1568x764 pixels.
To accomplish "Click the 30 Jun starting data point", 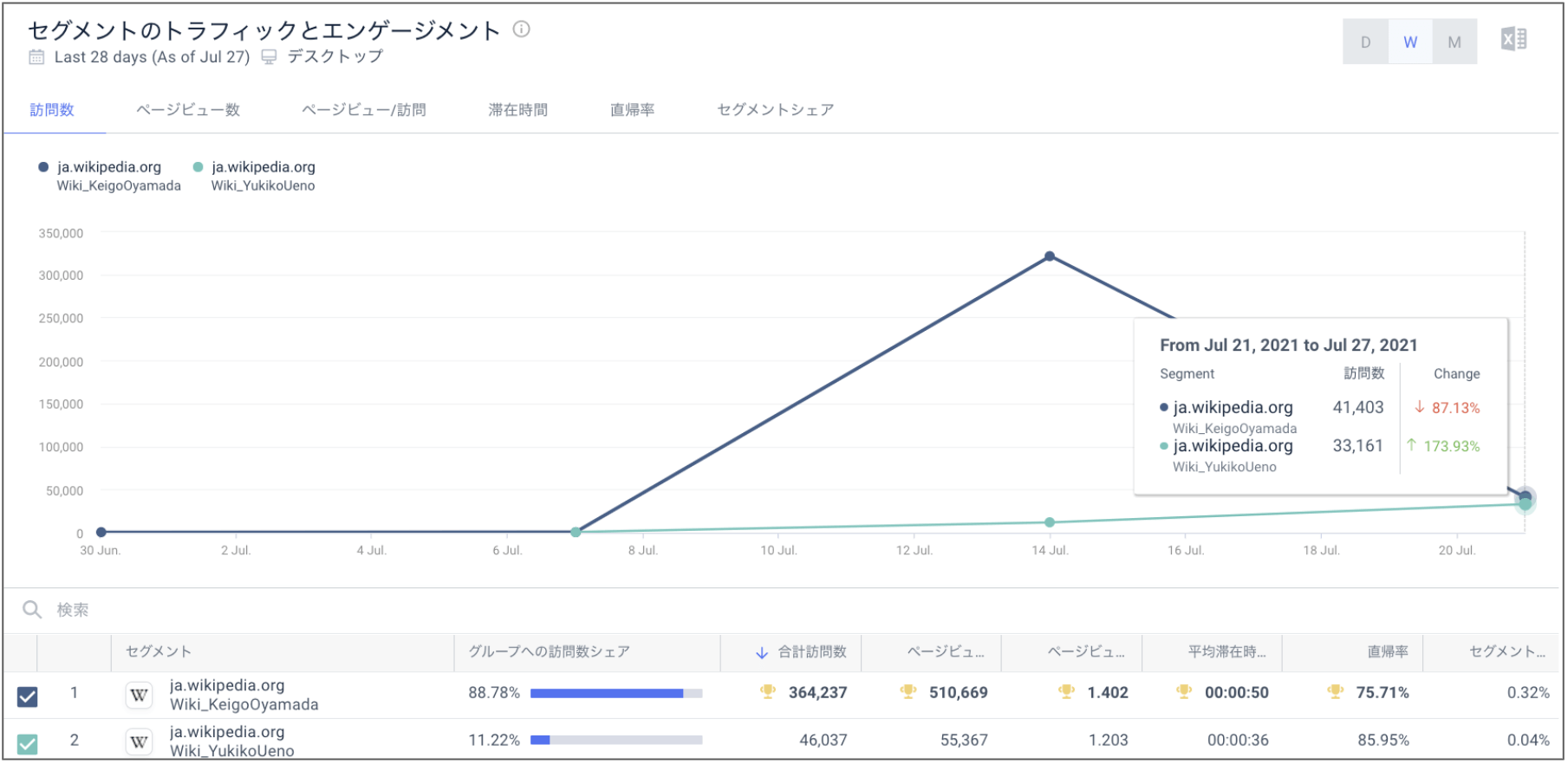I will pyautogui.click(x=101, y=532).
